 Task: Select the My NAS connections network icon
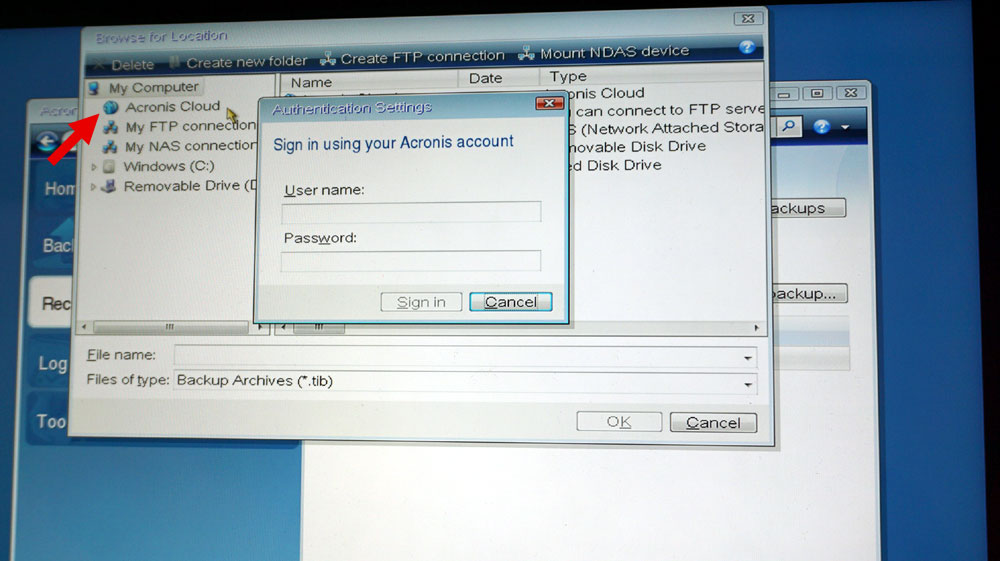pyautogui.click(x=110, y=147)
